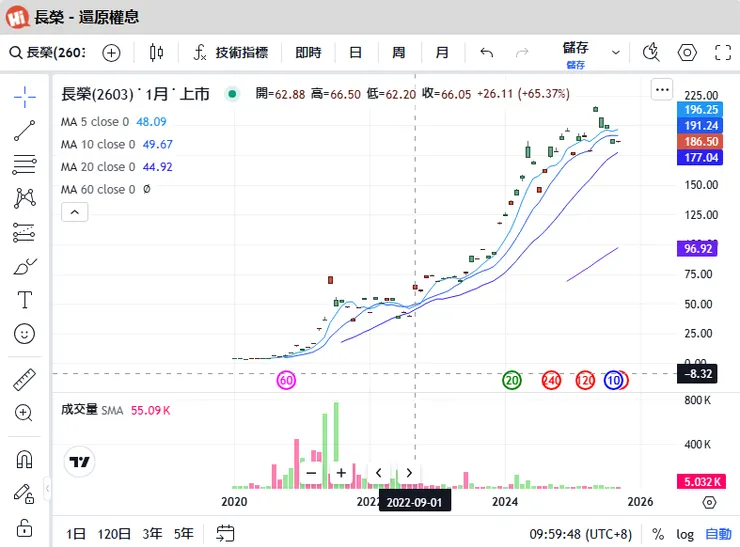Open timezone menu 09:59:48 (UTC+8)
The height and width of the screenshot is (547, 740).
tap(580, 534)
